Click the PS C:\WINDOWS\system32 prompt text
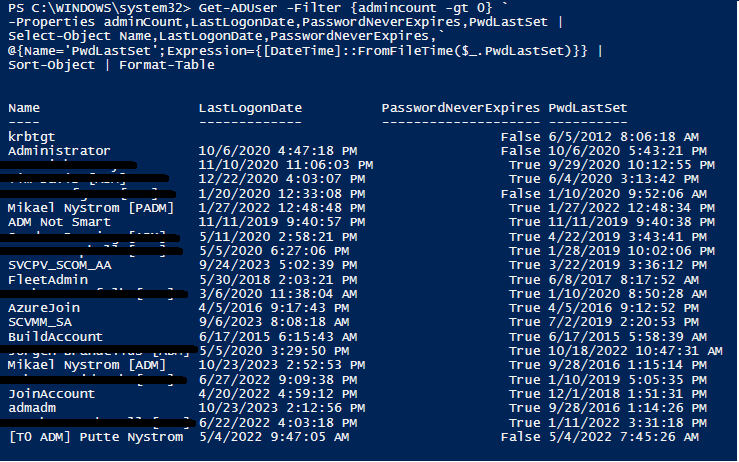The width and height of the screenshot is (739, 462). coord(92,9)
